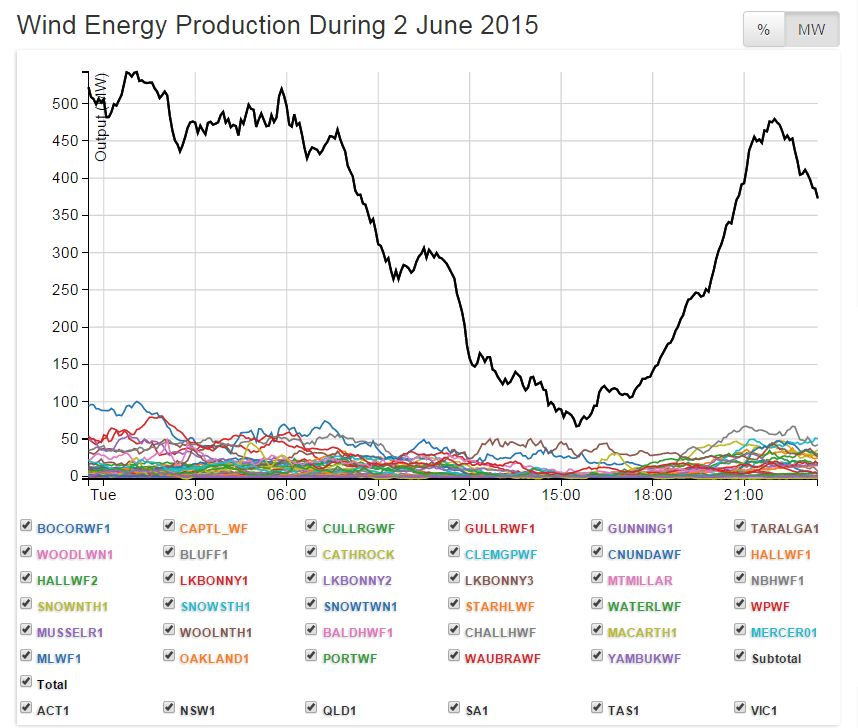Toggle the NSW1 region checkbox
858x728 pixels.
coord(169,709)
